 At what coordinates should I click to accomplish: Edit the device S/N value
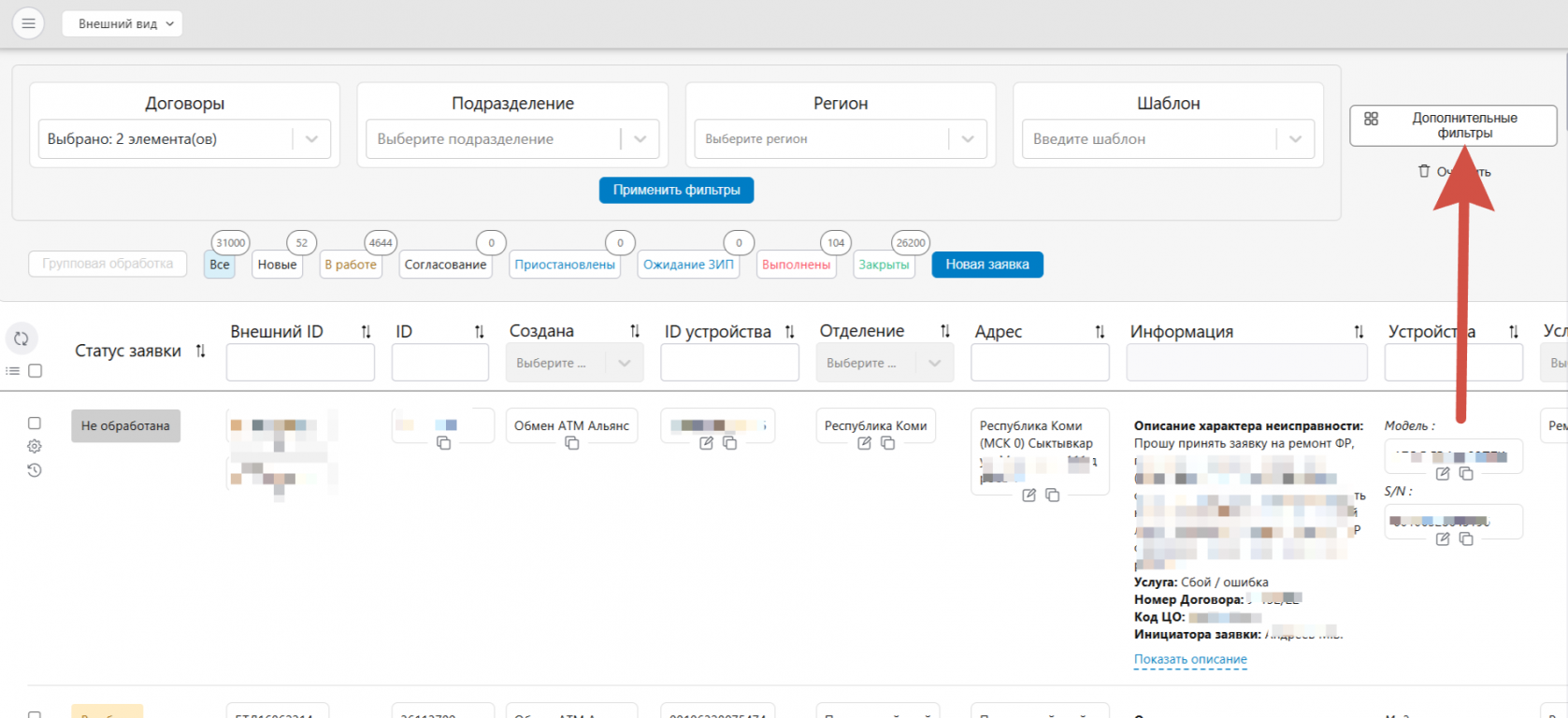pyautogui.click(x=1443, y=539)
